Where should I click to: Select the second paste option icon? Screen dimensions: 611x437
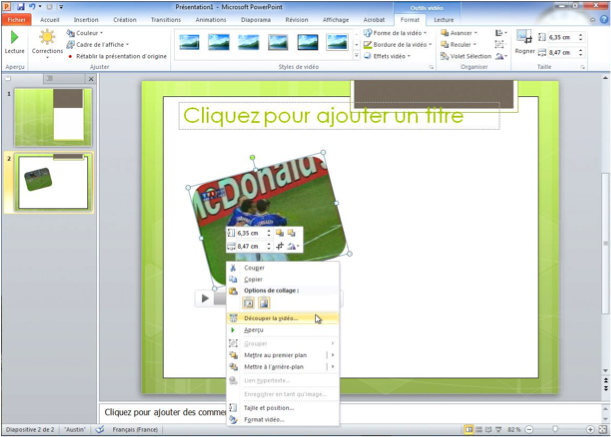pos(264,303)
